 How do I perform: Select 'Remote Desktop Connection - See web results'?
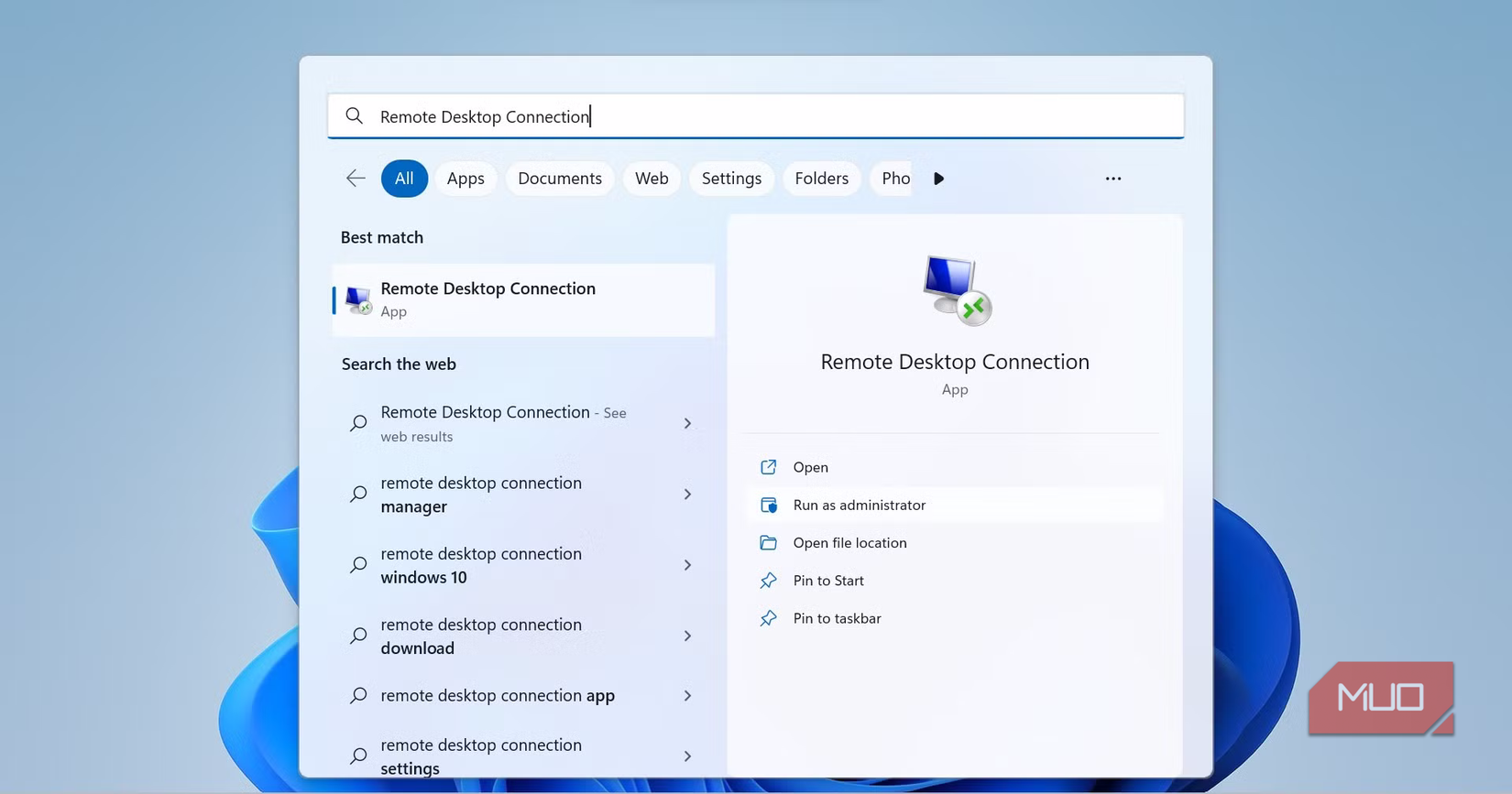pos(523,423)
